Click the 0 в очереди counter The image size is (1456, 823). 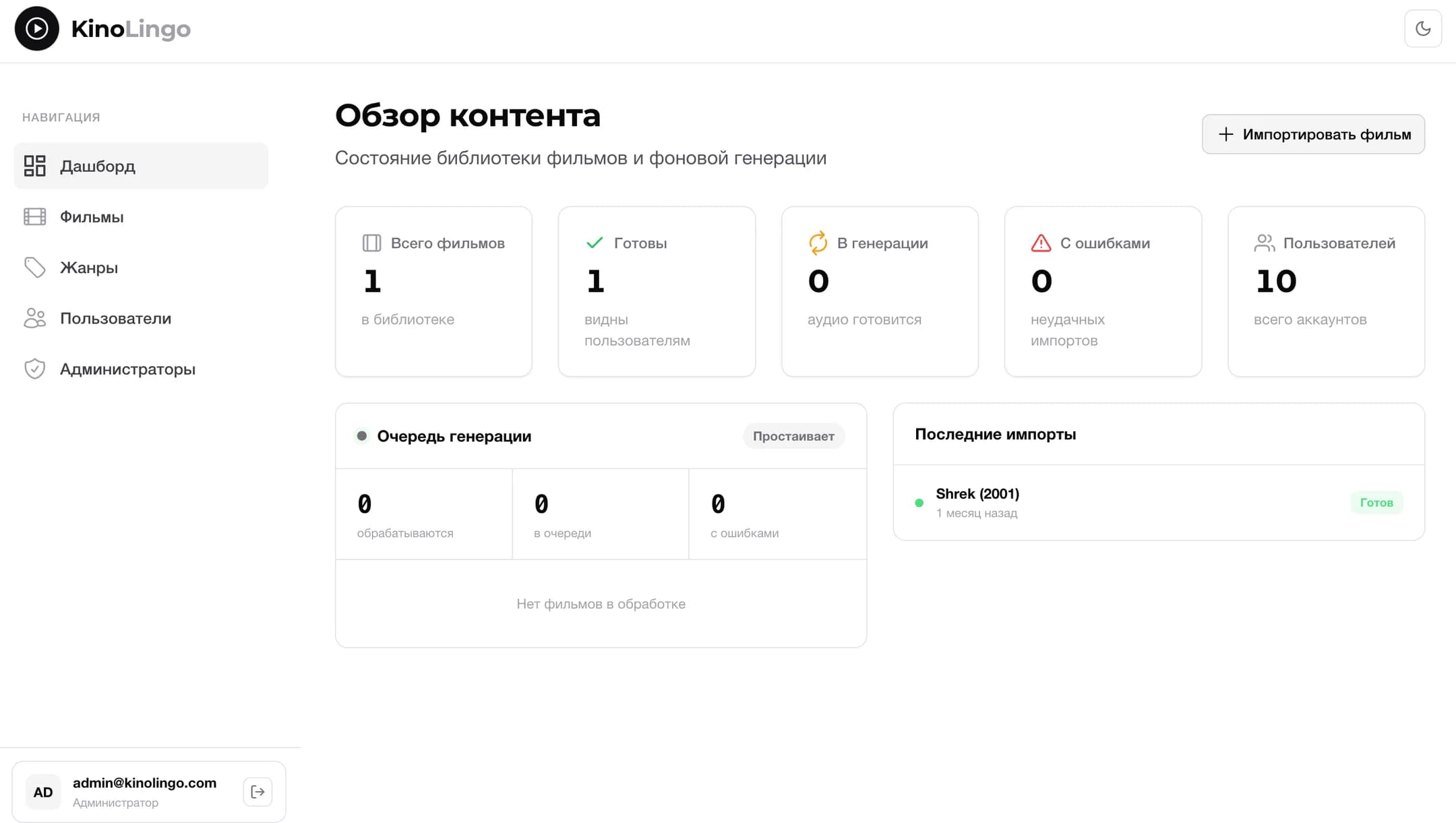click(601, 514)
